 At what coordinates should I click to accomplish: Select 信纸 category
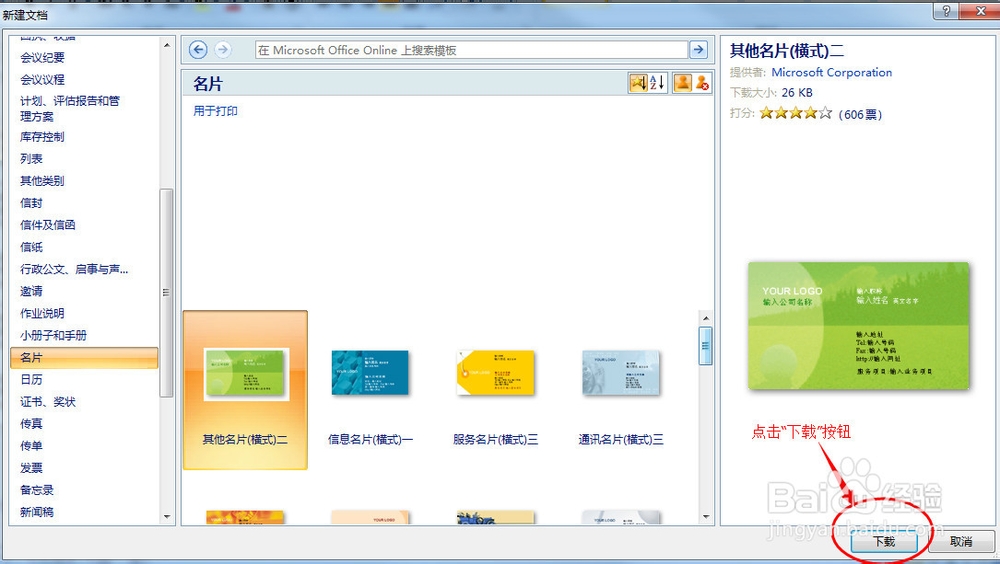(x=31, y=247)
